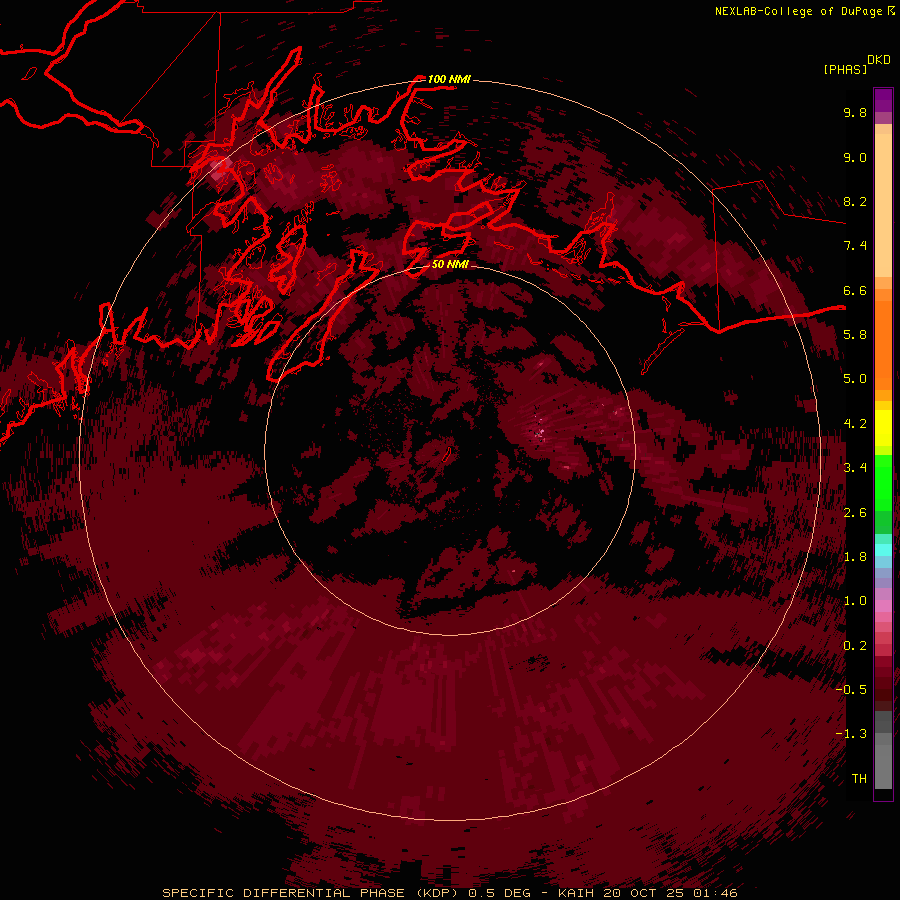Select the 1.0 scale value
The width and height of the screenshot is (900, 900).
pyautogui.click(x=855, y=602)
